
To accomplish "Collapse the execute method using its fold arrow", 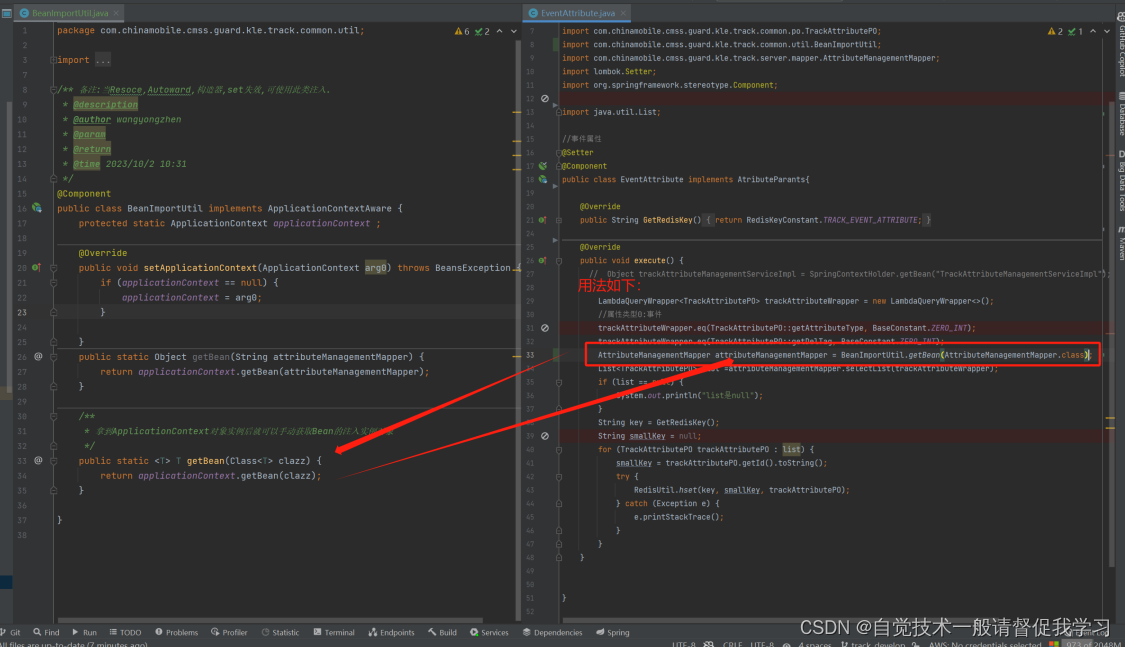I will coord(557,260).
